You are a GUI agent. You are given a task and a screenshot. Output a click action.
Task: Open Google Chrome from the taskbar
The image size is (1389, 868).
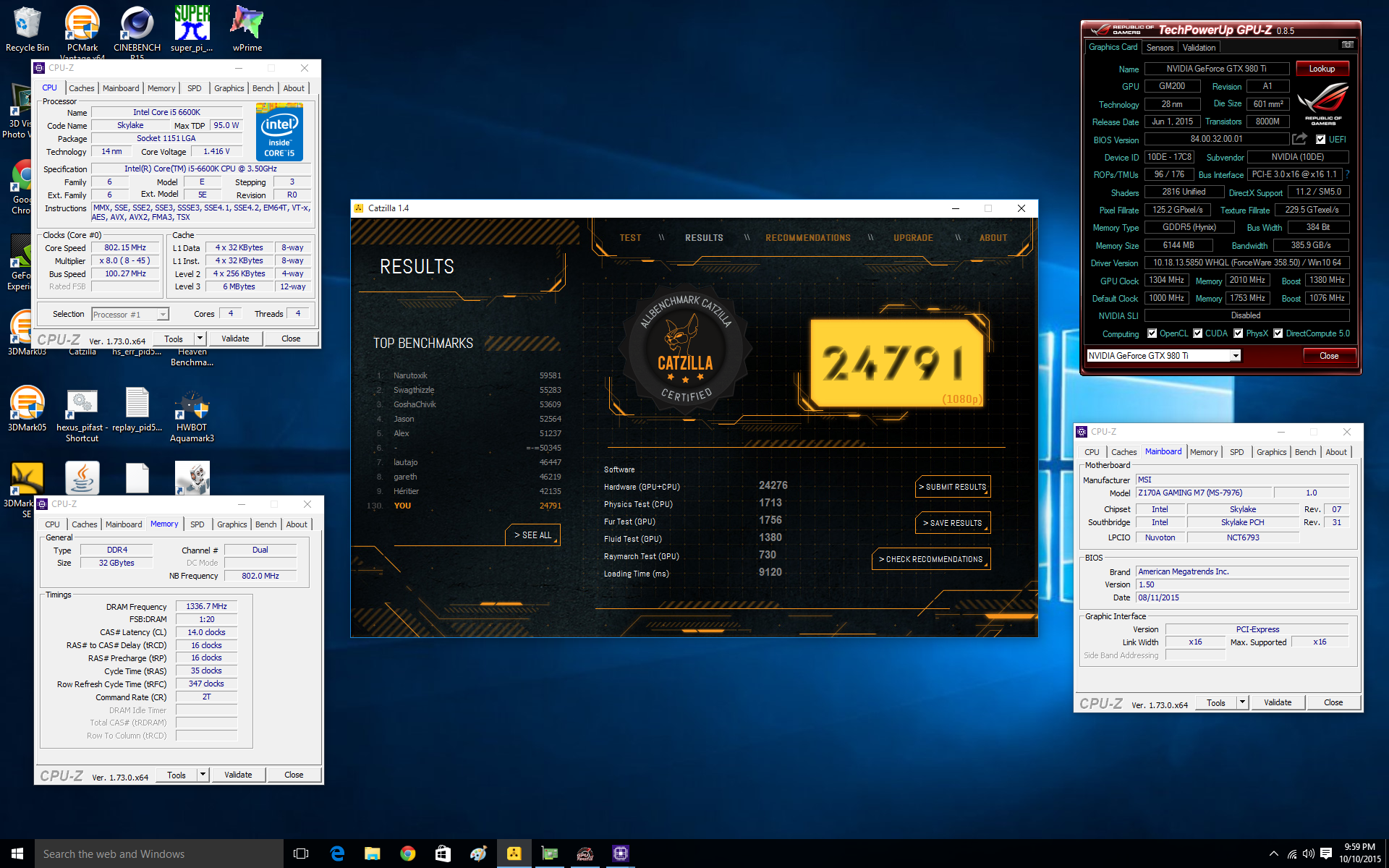pyautogui.click(x=407, y=854)
